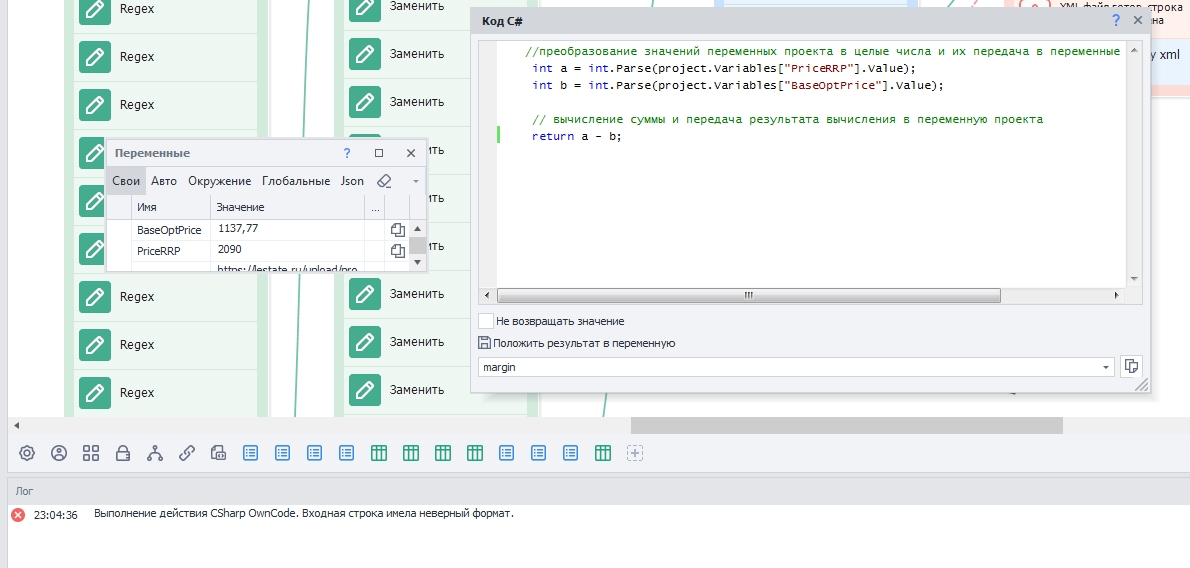Click the 'int b = int.Parse' code line

tap(738, 85)
